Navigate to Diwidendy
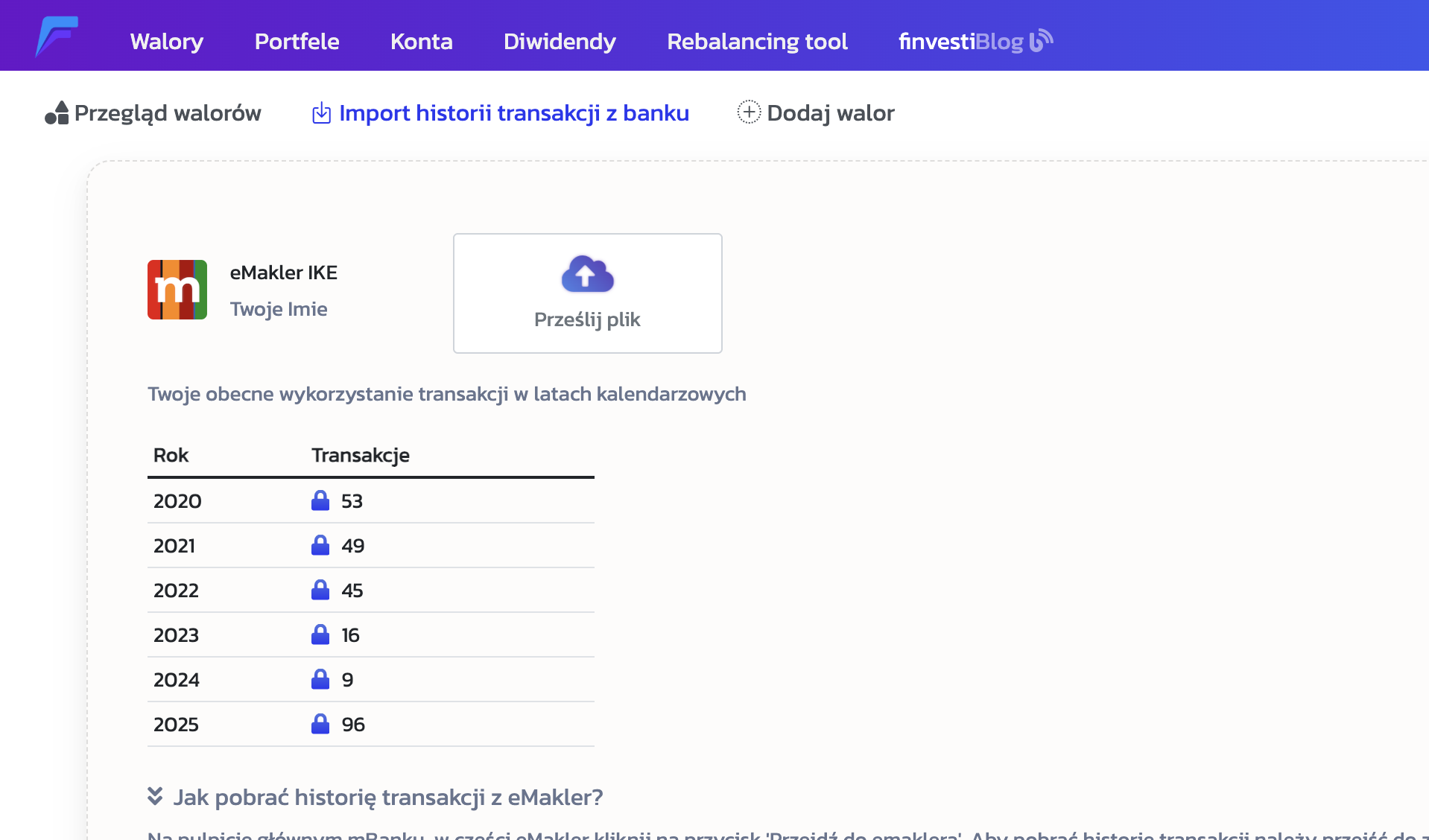Image resolution: width=1429 pixels, height=840 pixels. [x=560, y=41]
